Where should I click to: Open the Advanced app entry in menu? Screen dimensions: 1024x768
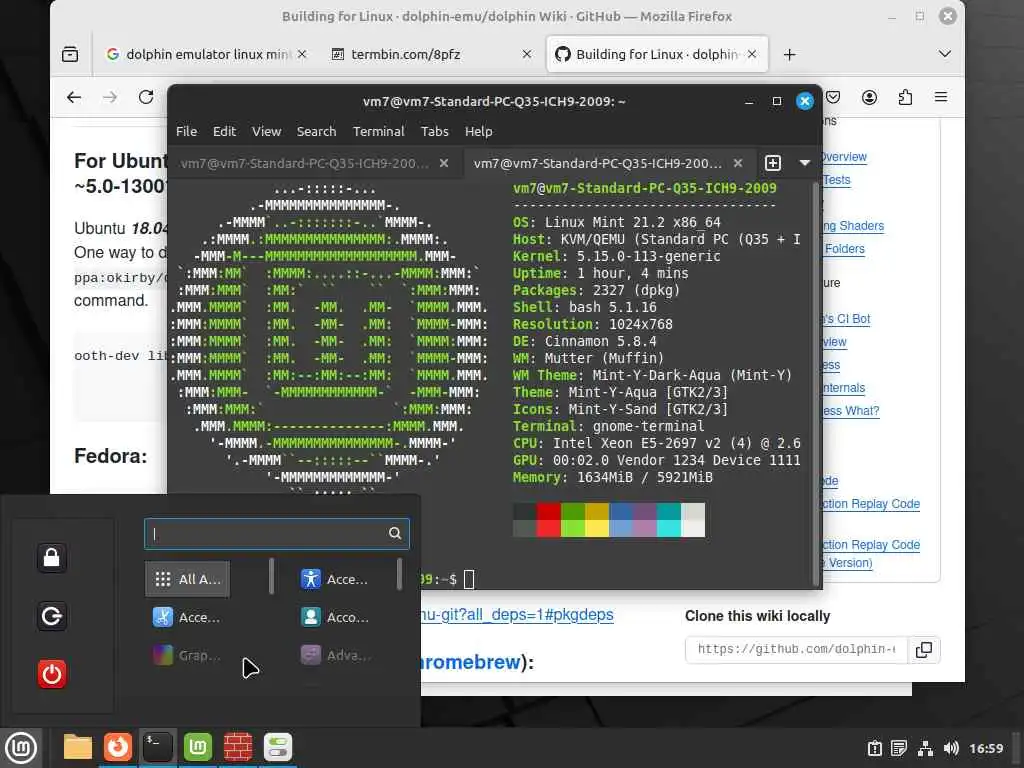tap(335, 655)
